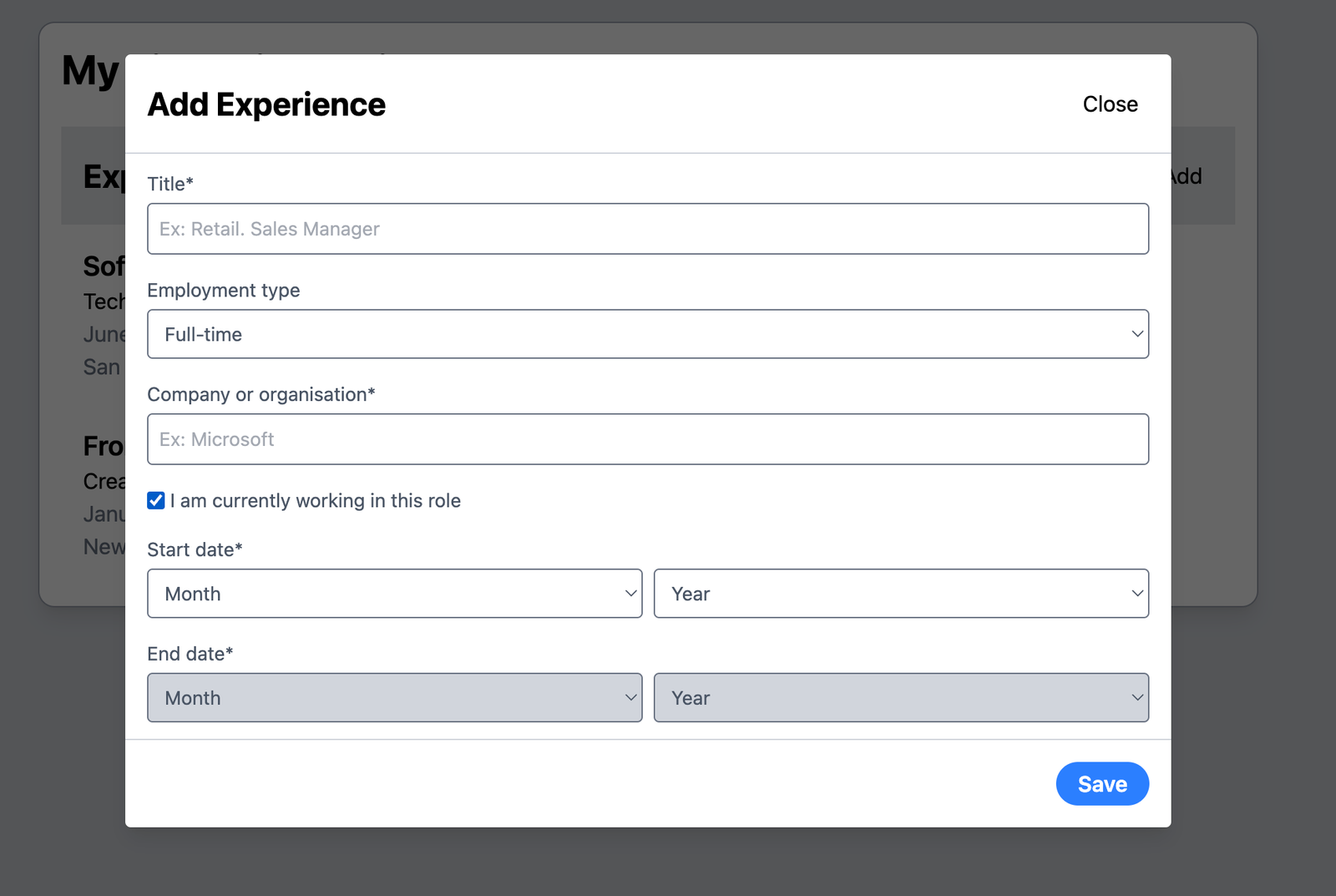Click the End date Month chevron arrow
Image resolution: width=1336 pixels, height=896 pixels.
(630, 697)
